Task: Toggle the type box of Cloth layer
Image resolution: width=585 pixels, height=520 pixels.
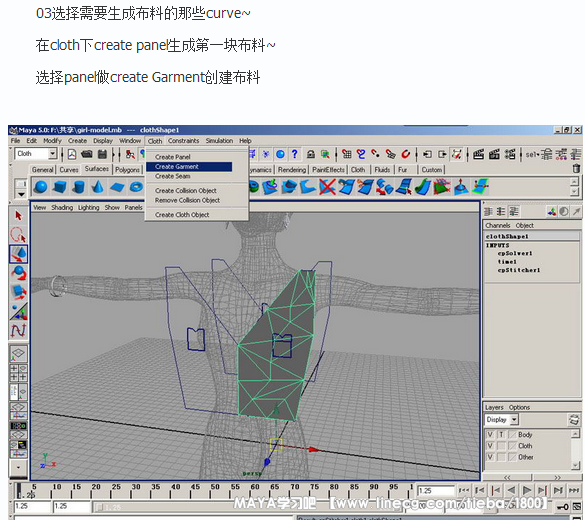Action: coord(501,446)
